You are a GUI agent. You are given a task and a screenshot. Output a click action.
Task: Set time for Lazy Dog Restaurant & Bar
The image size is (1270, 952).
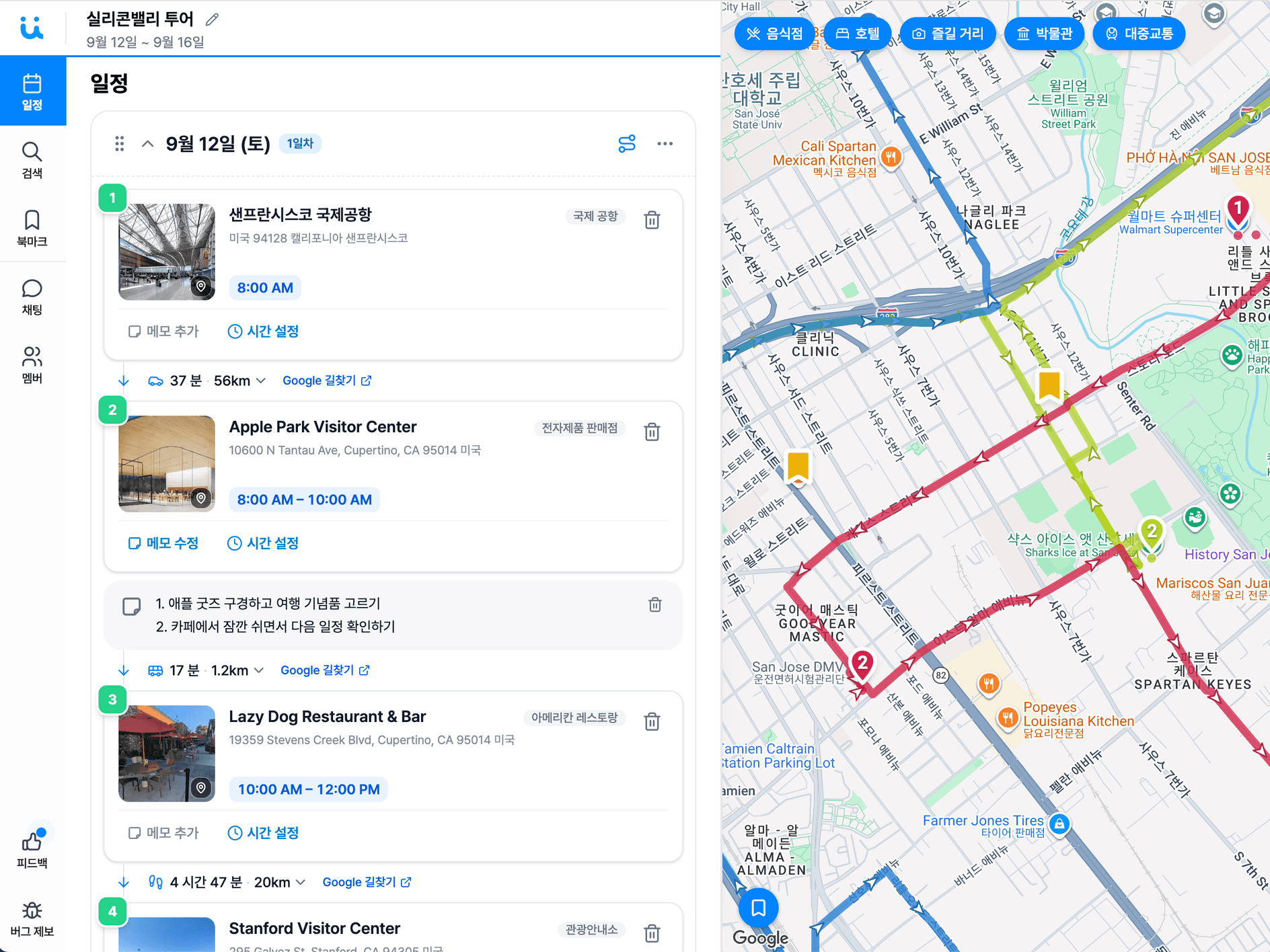[264, 833]
